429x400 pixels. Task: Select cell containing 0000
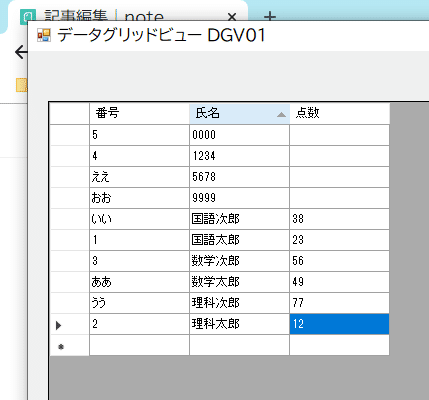click(x=239, y=135)
